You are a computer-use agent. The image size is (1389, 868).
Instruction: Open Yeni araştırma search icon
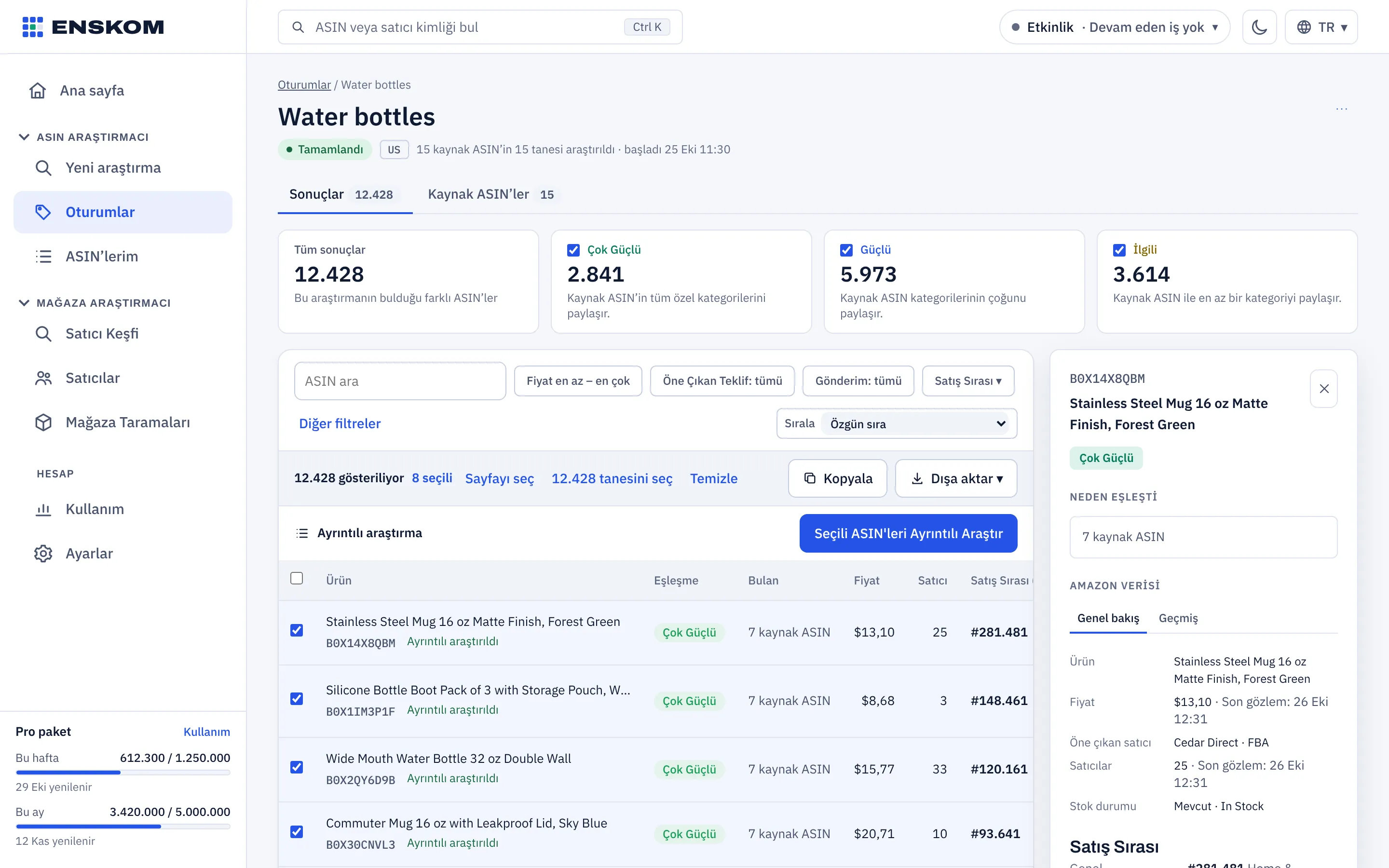43,168
